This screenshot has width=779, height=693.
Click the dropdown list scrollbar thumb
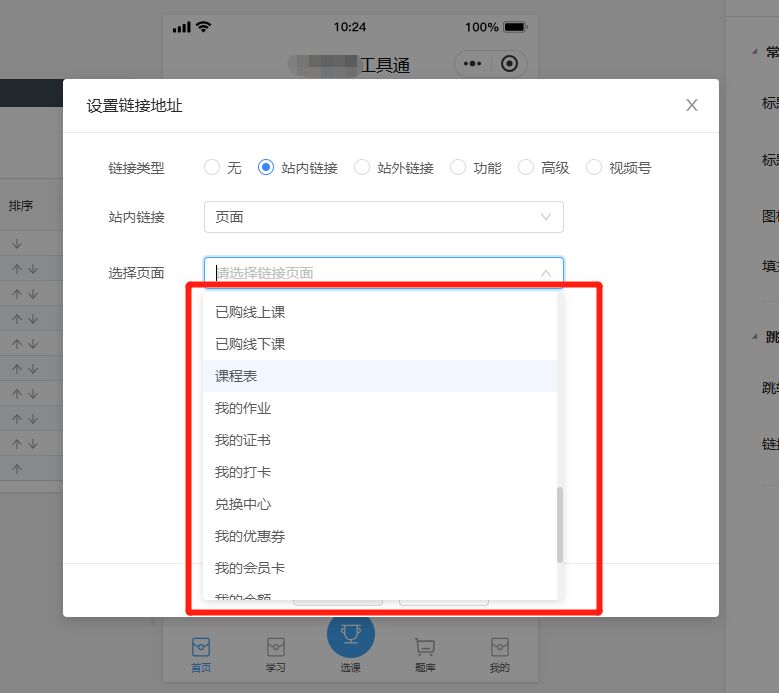560,525
